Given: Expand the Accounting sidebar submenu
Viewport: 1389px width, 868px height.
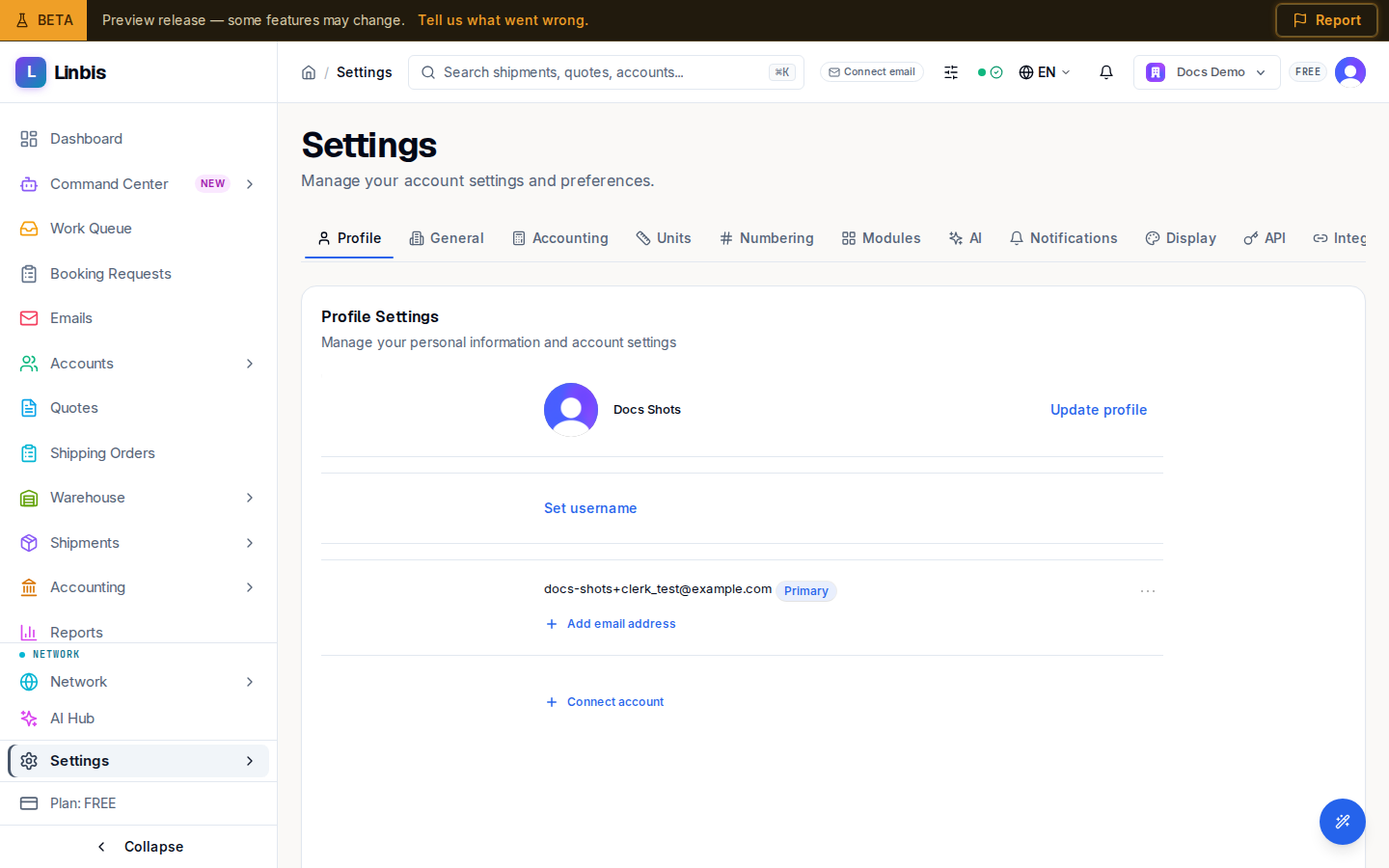Looking at the screenshot, I should coord(250,587).
